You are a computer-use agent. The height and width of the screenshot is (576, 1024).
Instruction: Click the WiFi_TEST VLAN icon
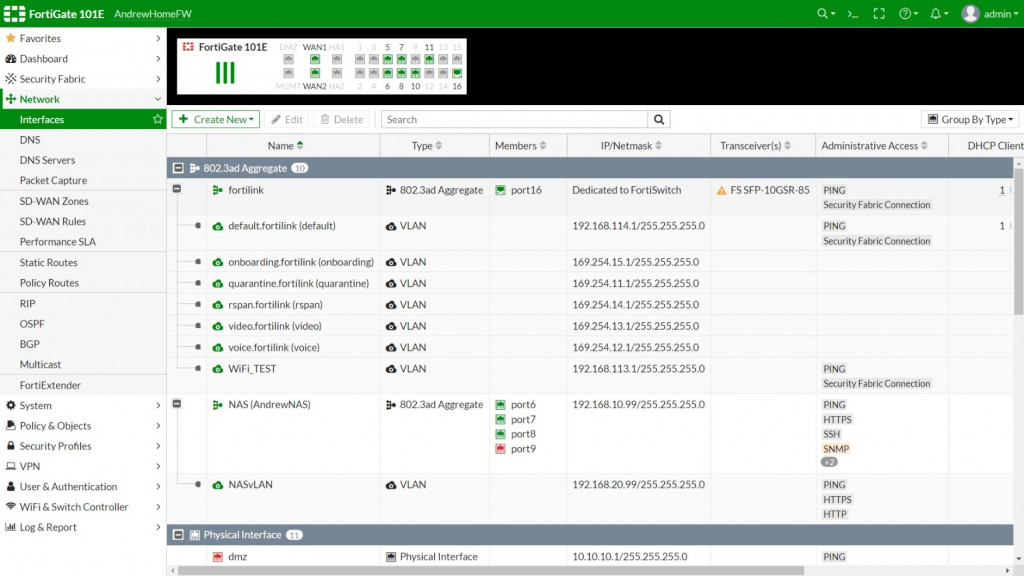[217, 369]
